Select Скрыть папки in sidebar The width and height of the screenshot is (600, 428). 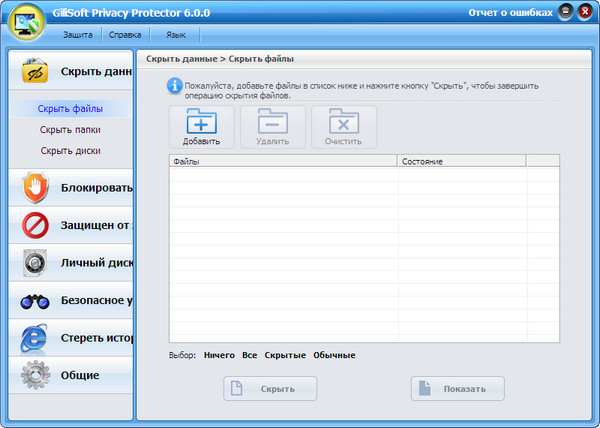70,129
